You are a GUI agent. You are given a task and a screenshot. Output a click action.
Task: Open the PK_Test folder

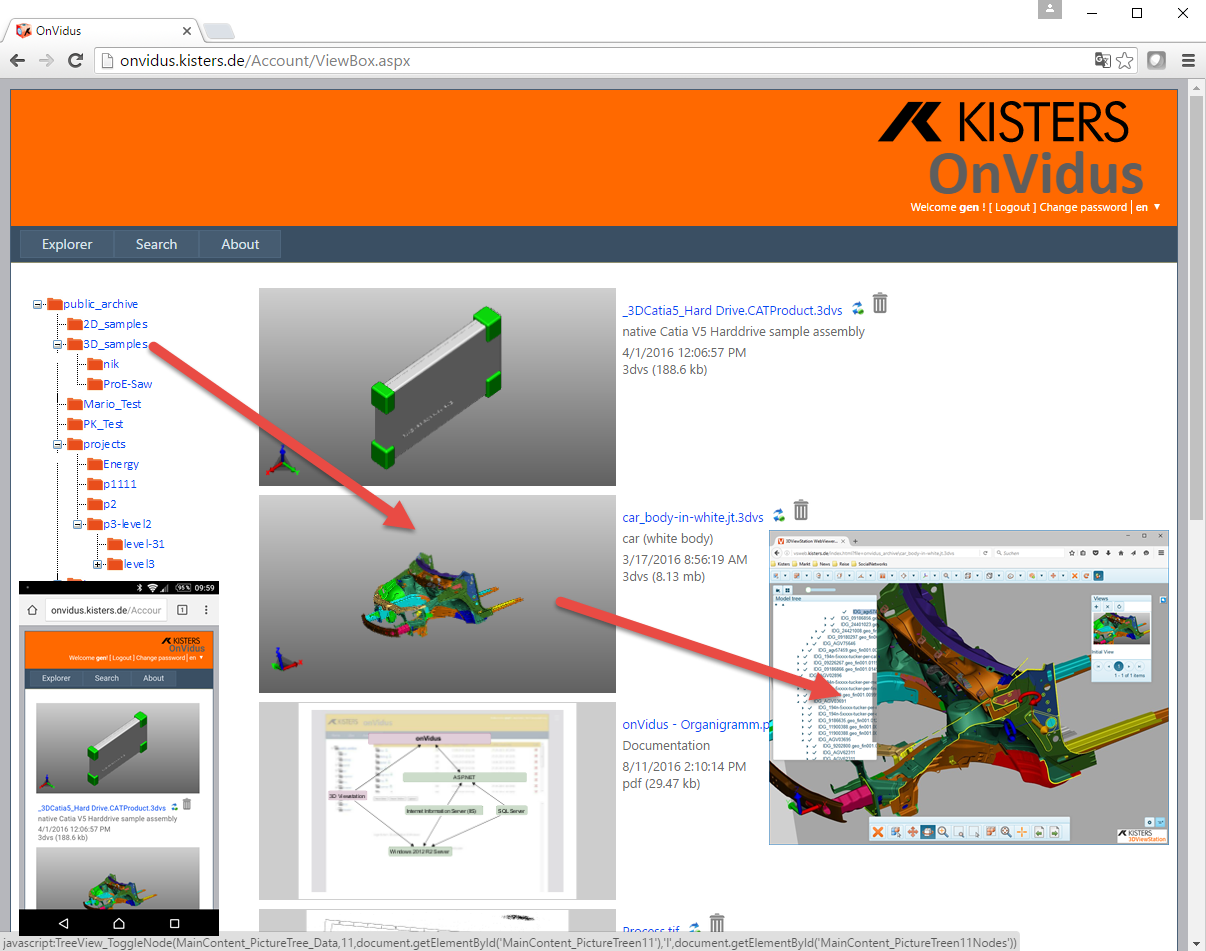point(103,424)
